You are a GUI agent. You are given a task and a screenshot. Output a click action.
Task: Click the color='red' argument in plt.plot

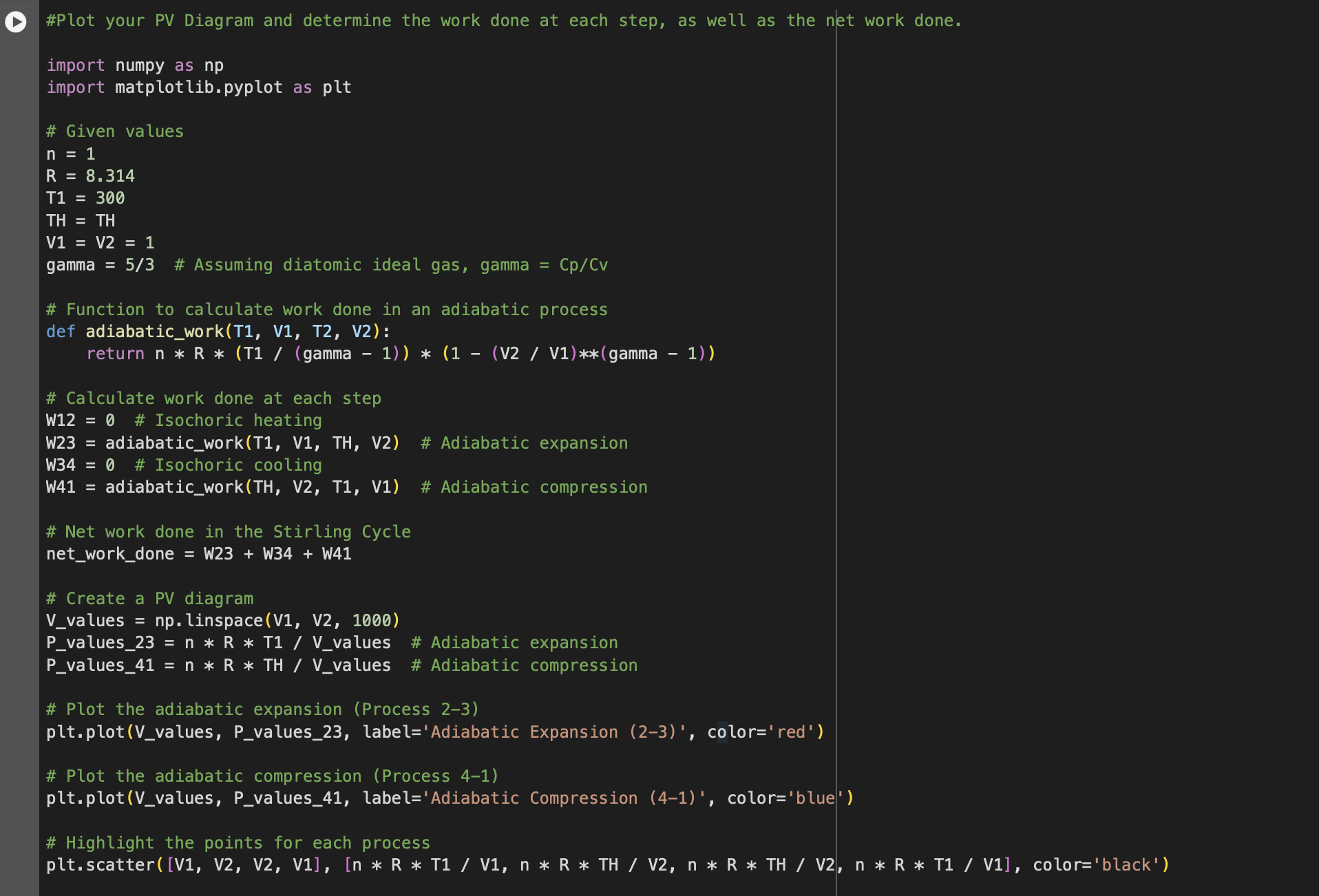point(761,732)
